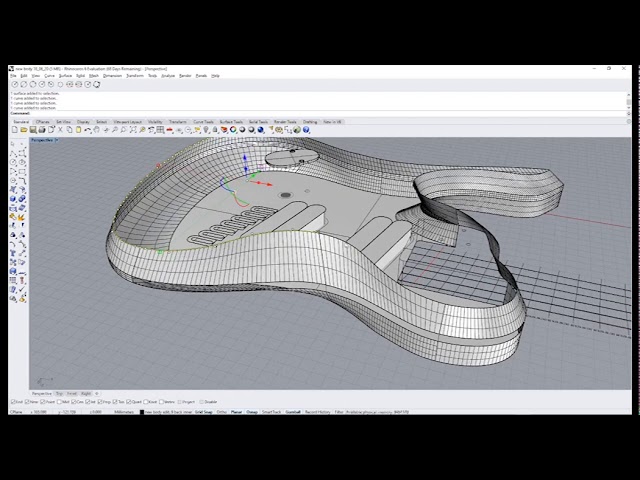Switch to the CPlanes toolbar tab
Viewport: 640px width, 480px height.
[42, 122]
